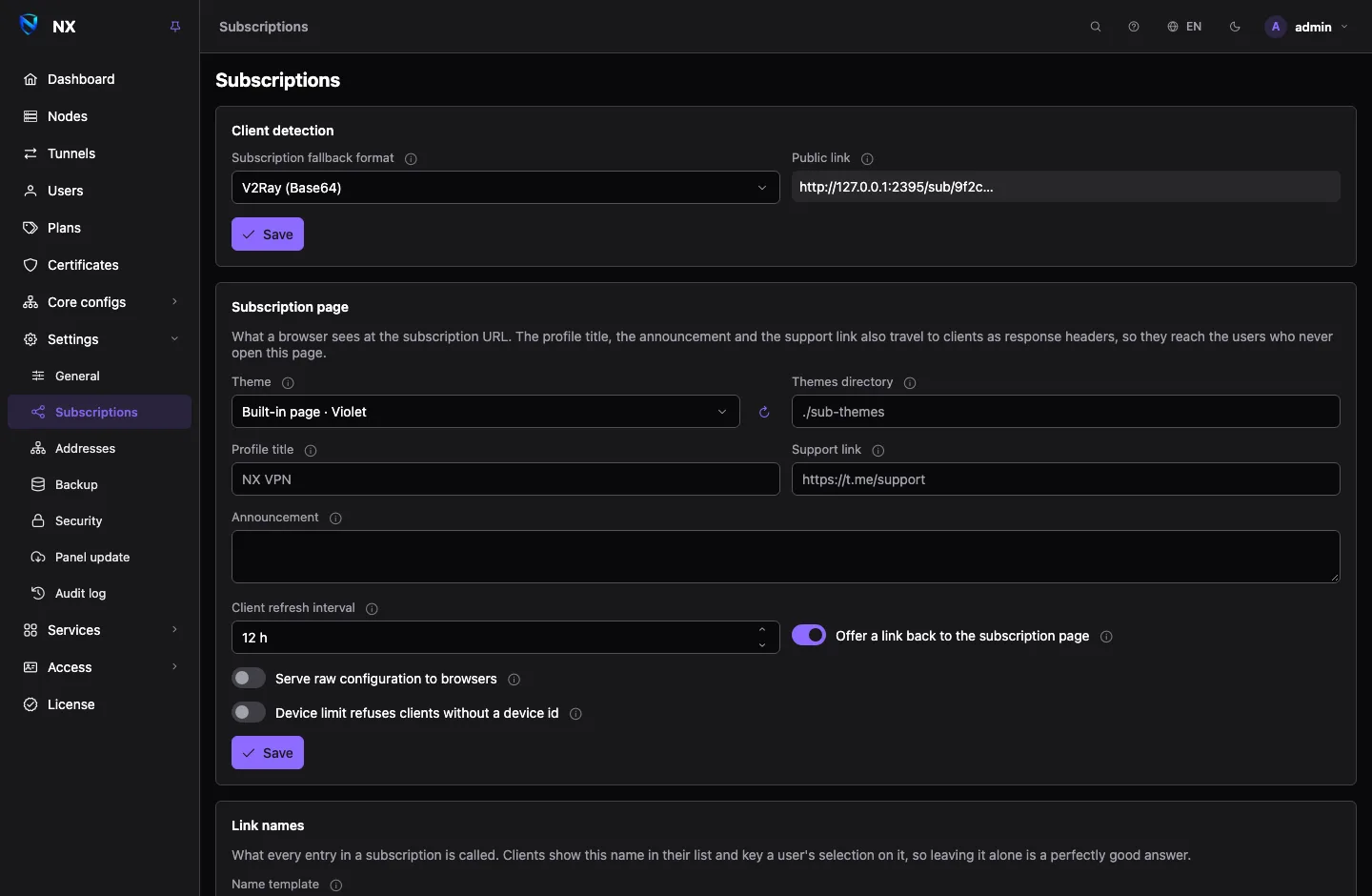Save Client detection settings

[x=268, y=234]
